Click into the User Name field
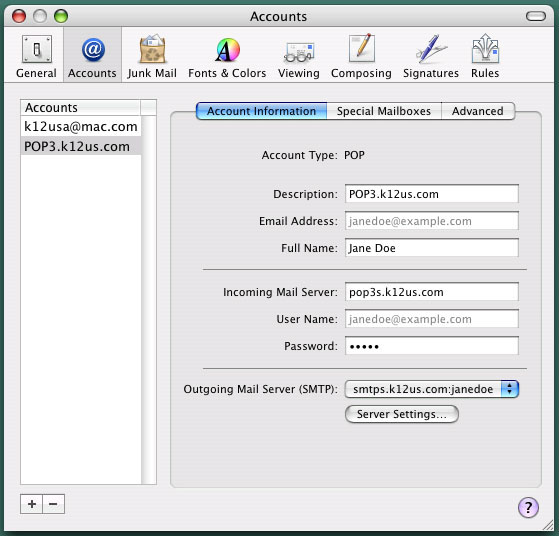 pos(431,319)
